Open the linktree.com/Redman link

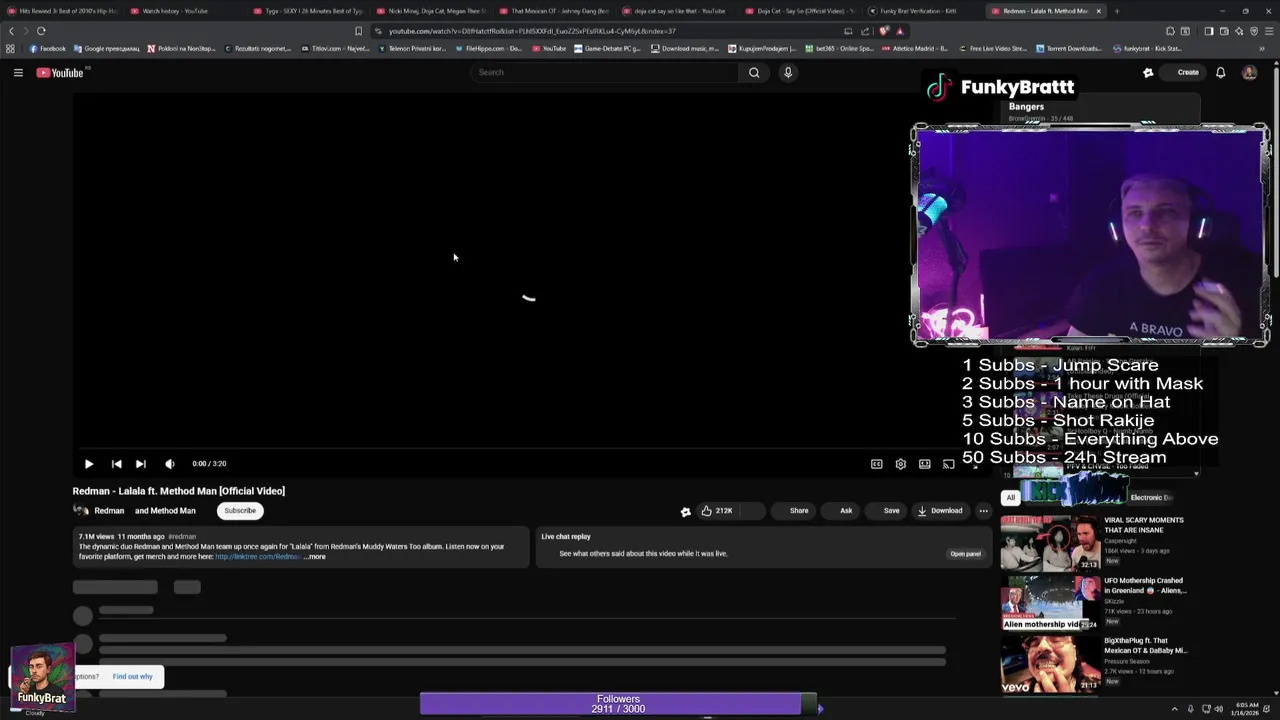pyautogui.click(x=257, y=557)
